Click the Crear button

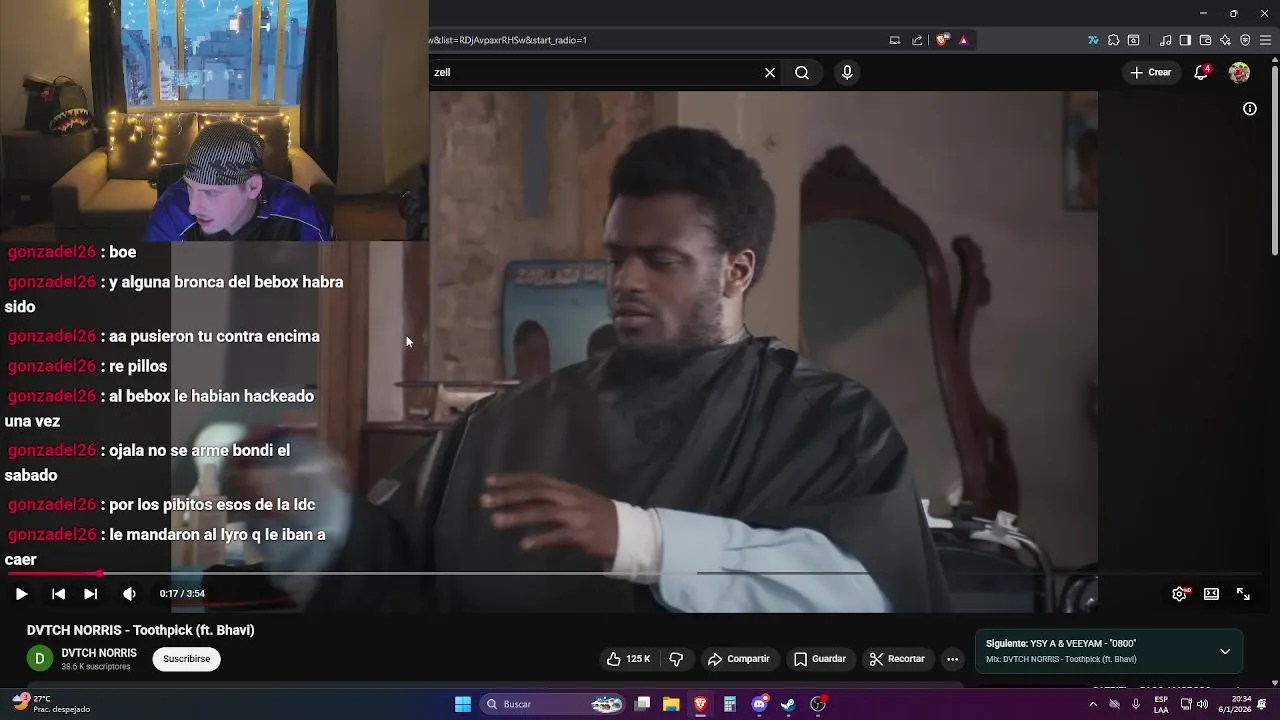point(1150,72)
